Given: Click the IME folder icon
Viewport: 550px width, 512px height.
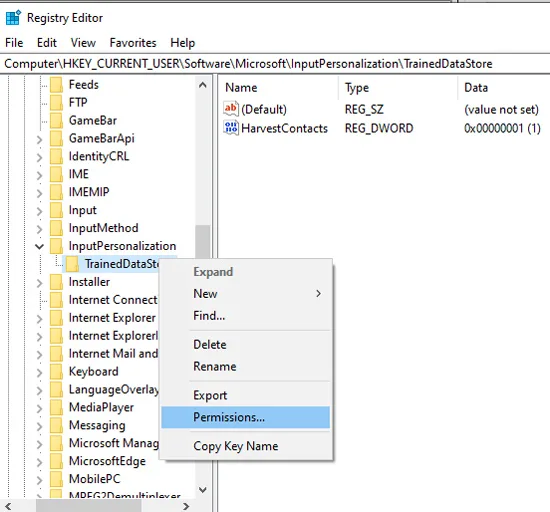Looking at the screenshot, I should point(56,174).
